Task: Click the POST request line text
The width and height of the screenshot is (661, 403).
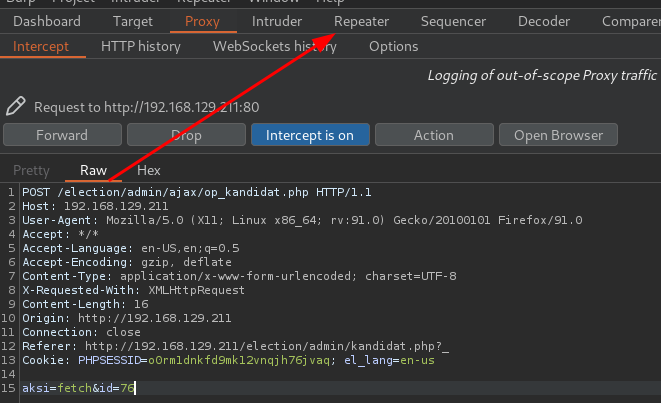Action: (197, 192)
